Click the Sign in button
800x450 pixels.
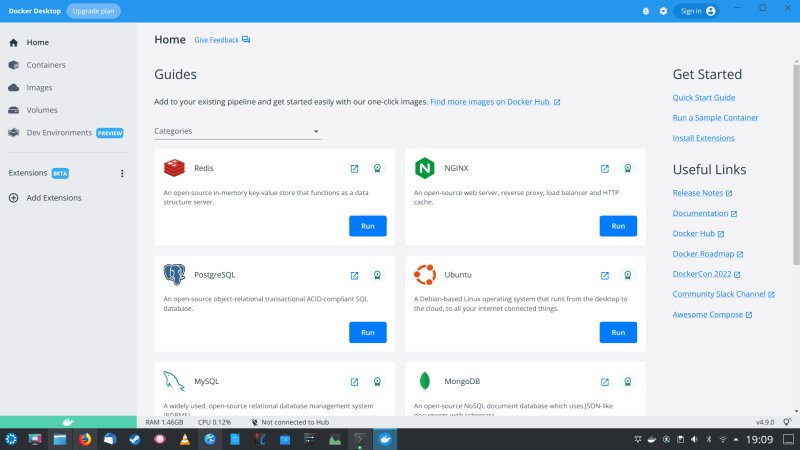pyautogui.click(x=697, y=11)
